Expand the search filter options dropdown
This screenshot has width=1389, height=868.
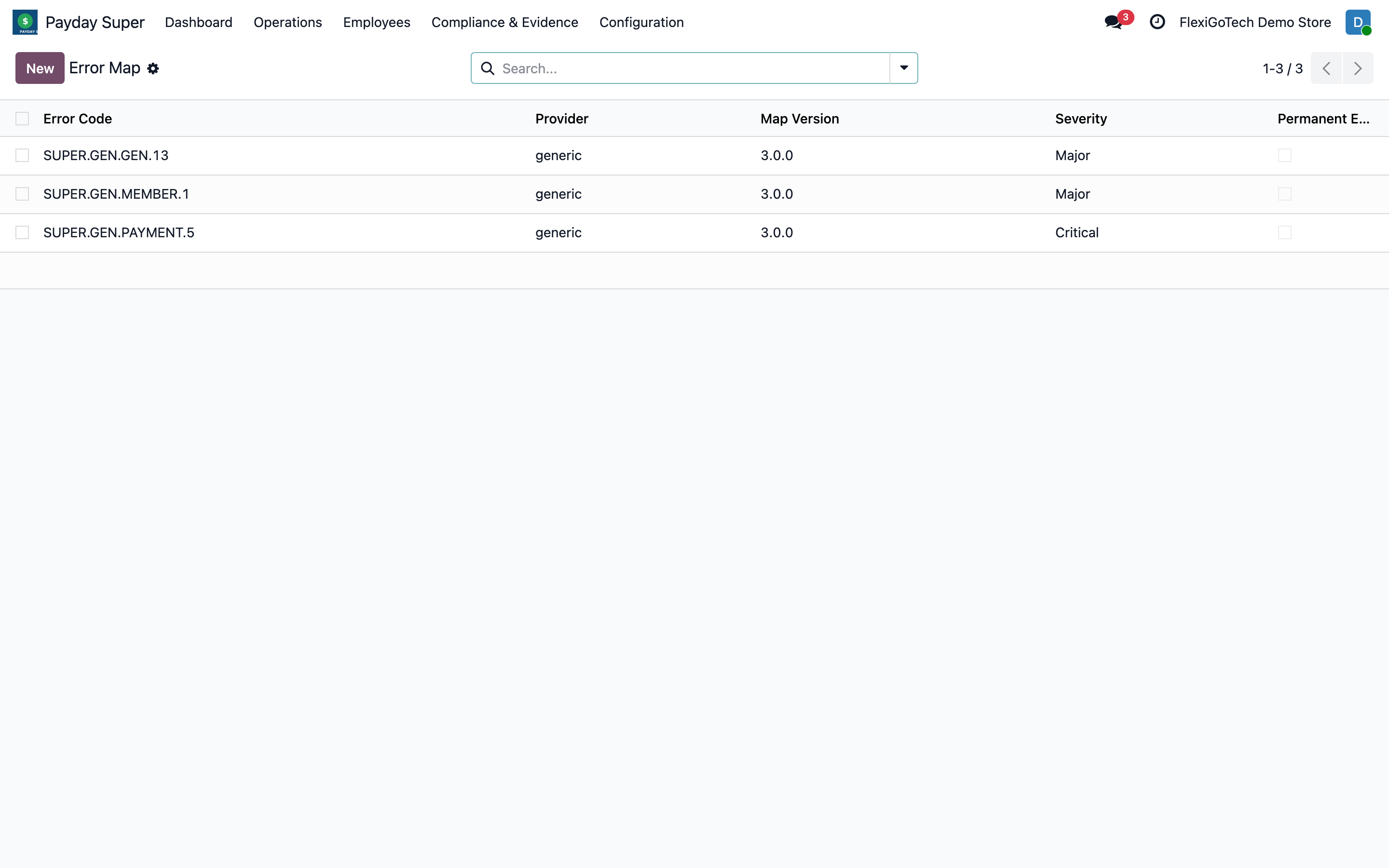point(903,68)
